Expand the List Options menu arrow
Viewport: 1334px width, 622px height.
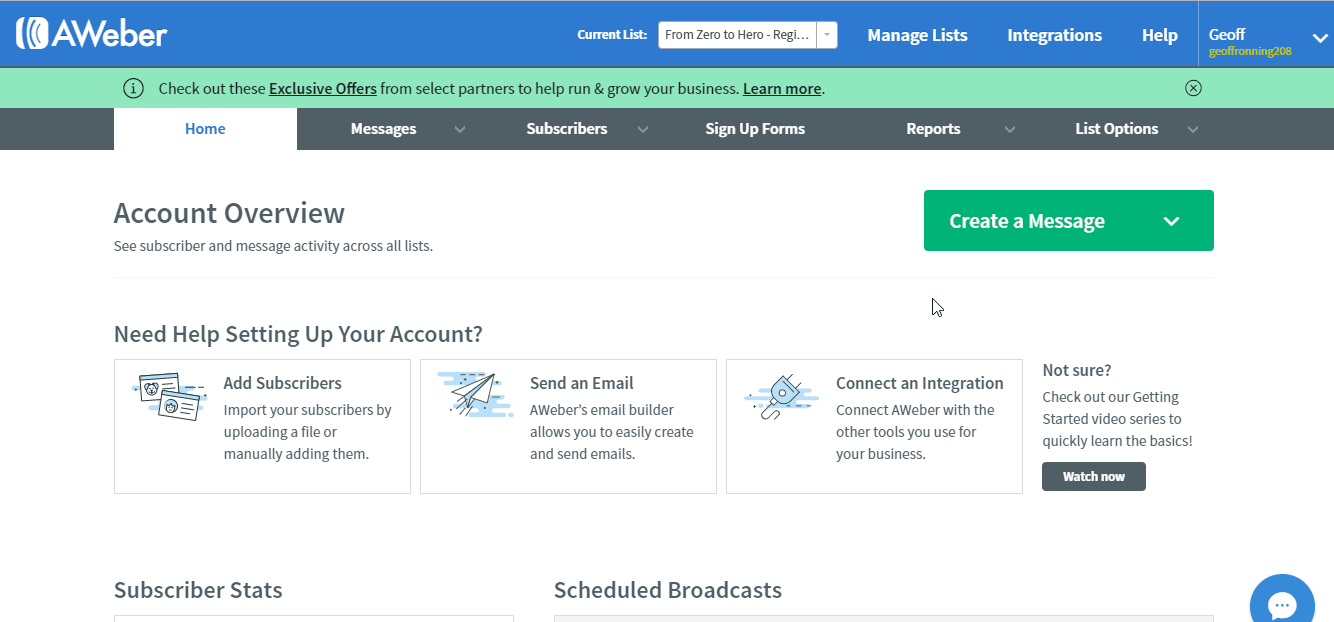1193,129
